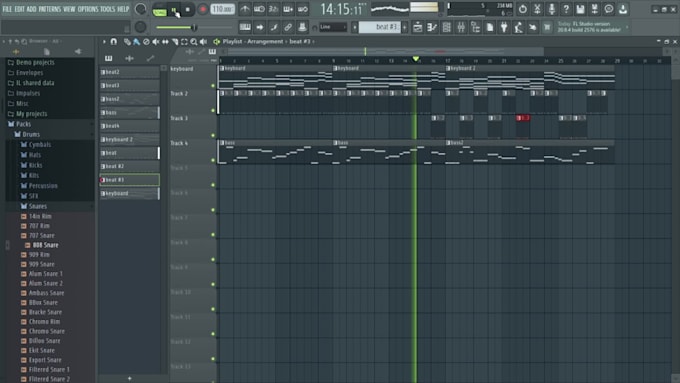The height and width of the screenshot is (383, 680).
Task: Click the link/multilink controllers icon
Action: 288,27
